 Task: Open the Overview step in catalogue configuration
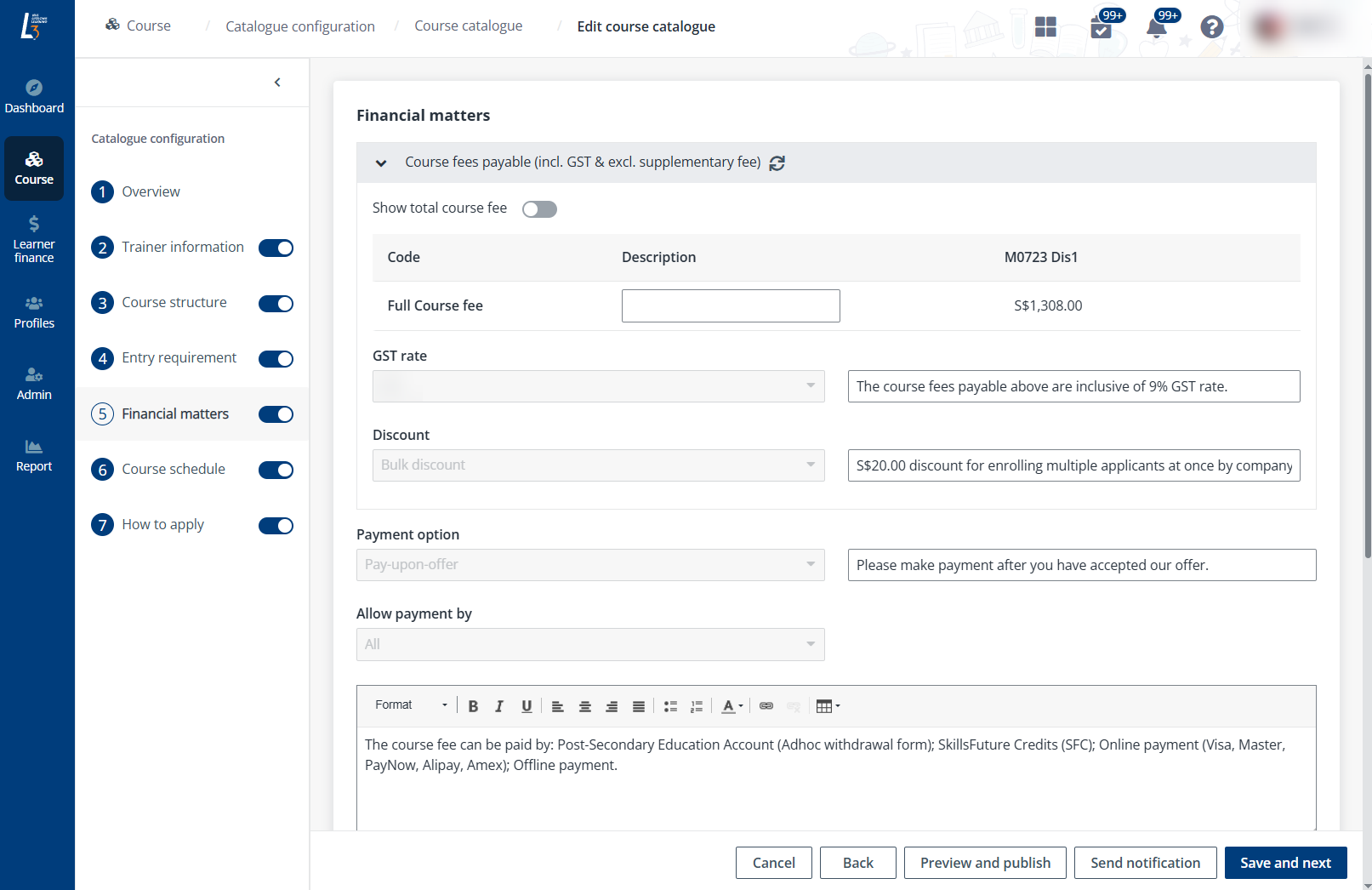(x=151, y=192)
